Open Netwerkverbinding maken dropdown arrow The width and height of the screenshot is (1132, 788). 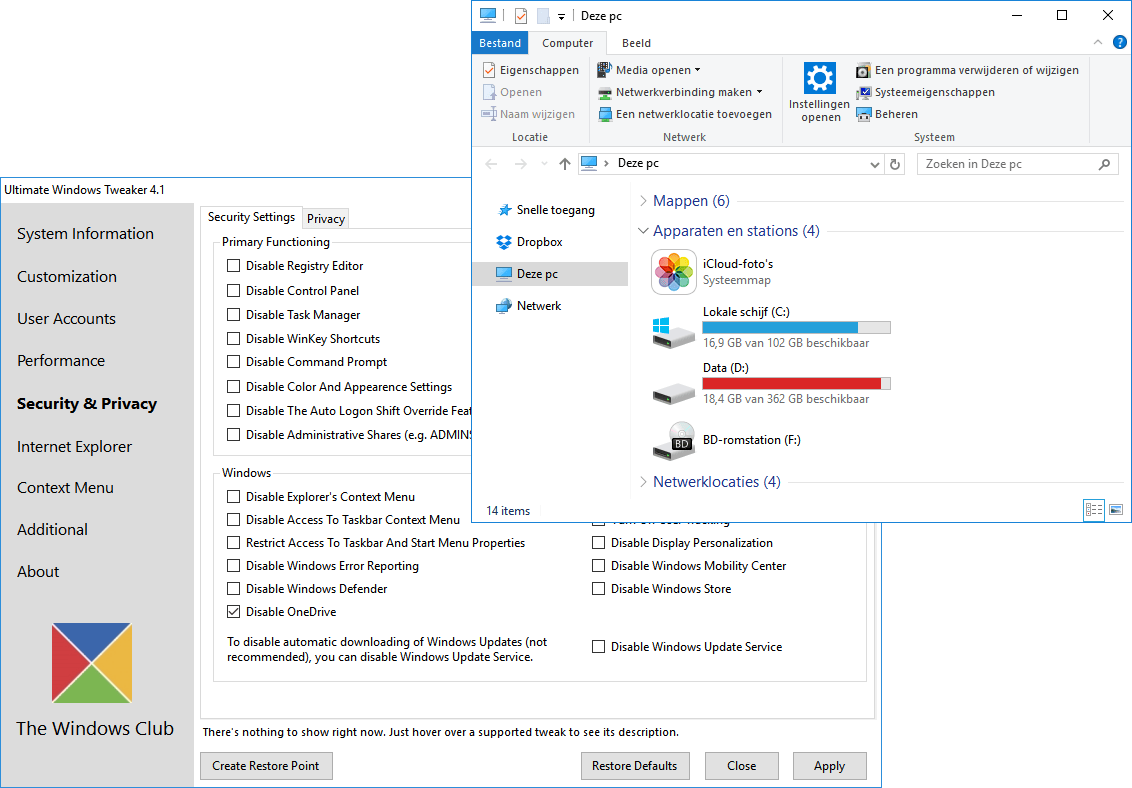[759, 92]
